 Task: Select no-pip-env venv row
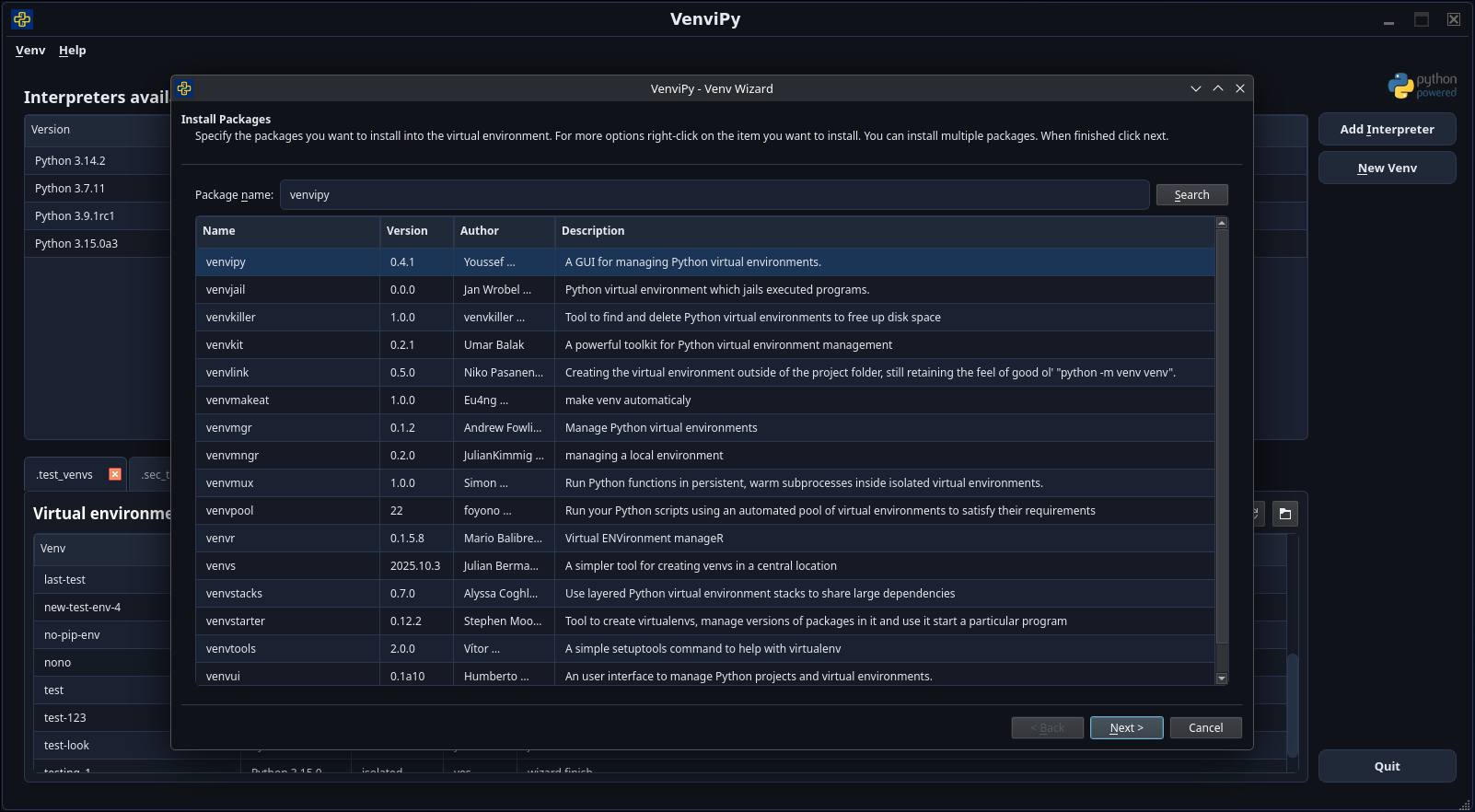[x=102, y=635]
